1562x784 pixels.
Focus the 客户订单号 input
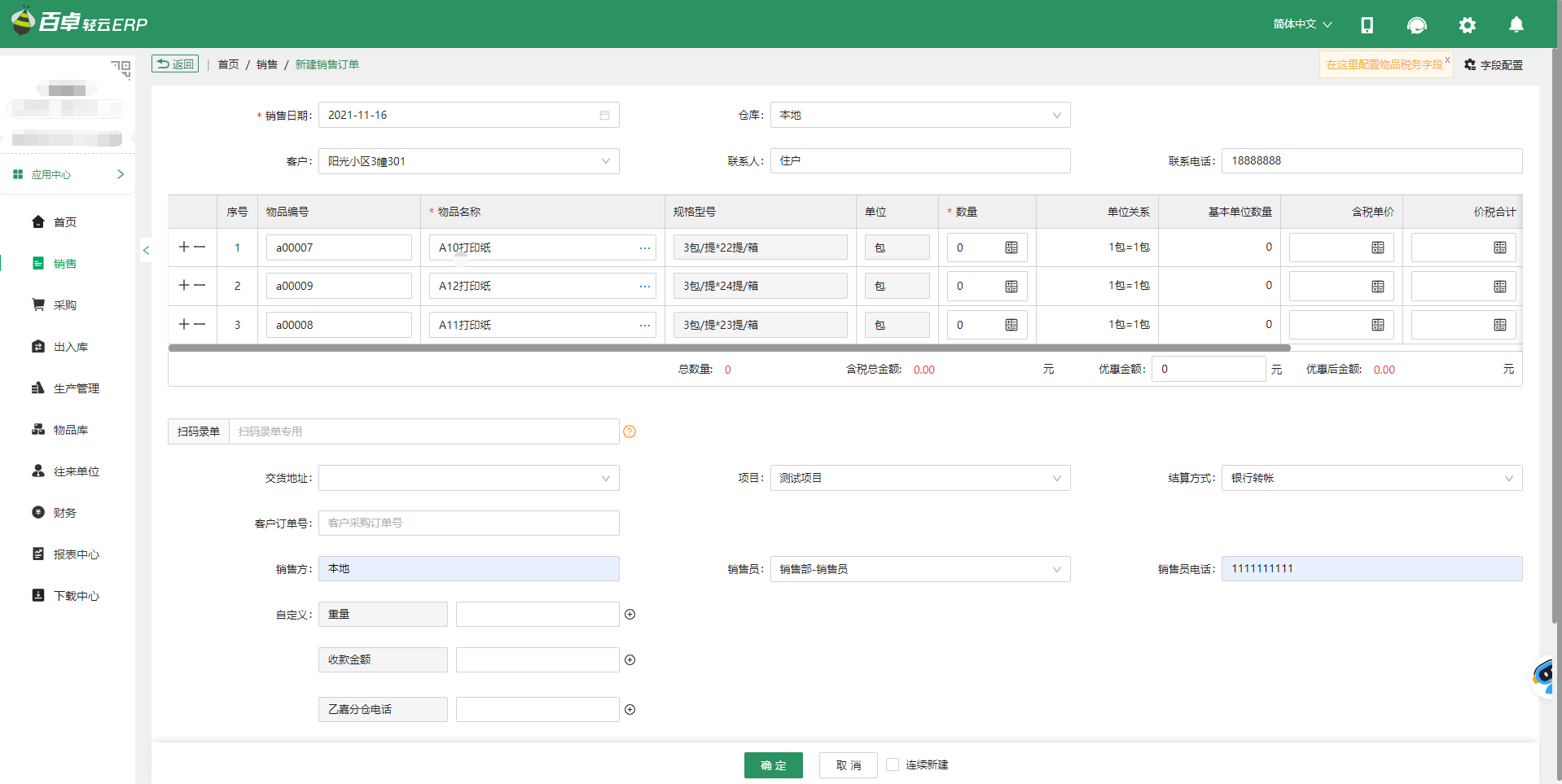(x=469, y=523)
